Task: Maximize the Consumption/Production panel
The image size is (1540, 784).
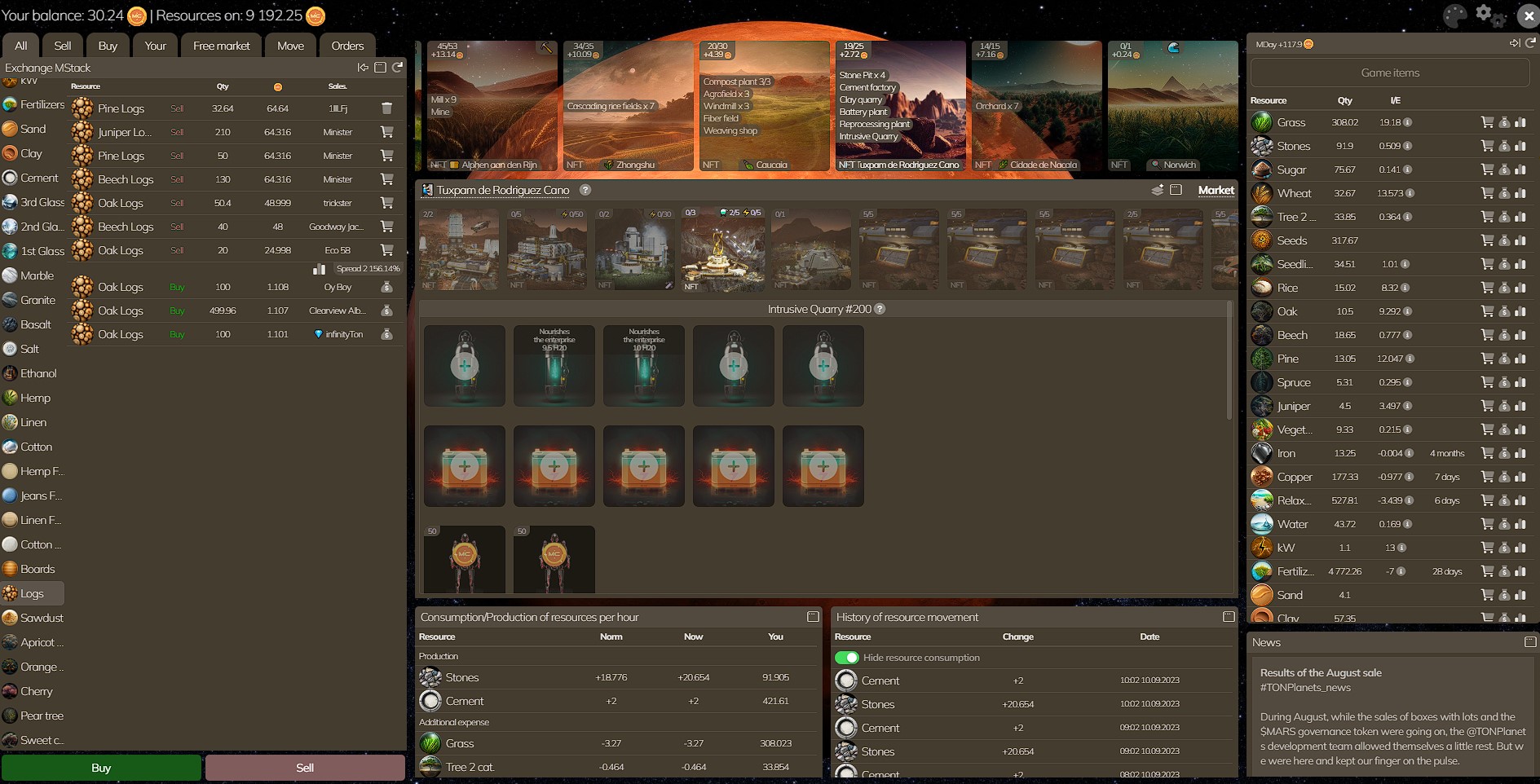Action: click(813, 617)
